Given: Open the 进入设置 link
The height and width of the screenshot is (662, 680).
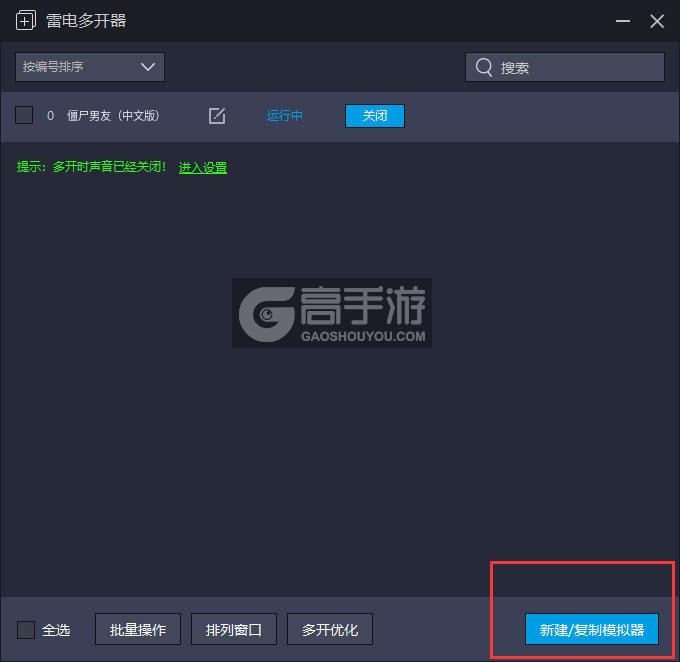Looking at the screenshot, I should pos(203,167).
